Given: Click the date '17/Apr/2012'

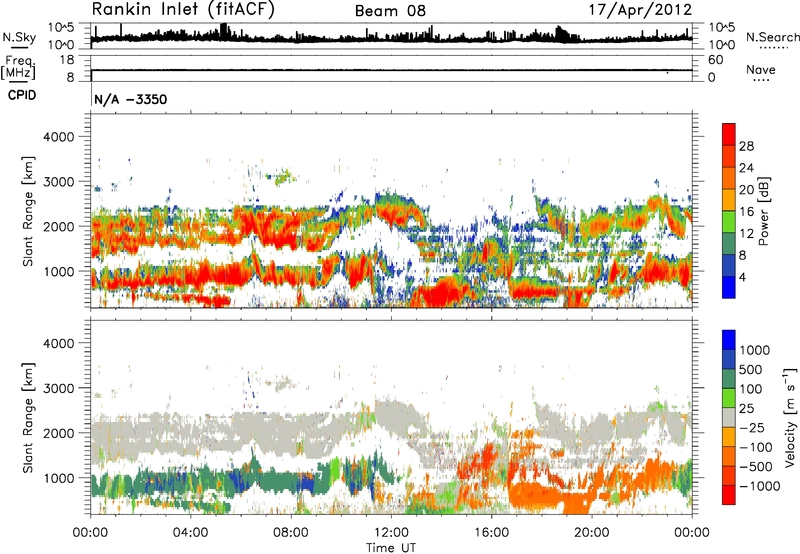Looking at the screenshot, I should pyautogui.click(x=641, y=10).
